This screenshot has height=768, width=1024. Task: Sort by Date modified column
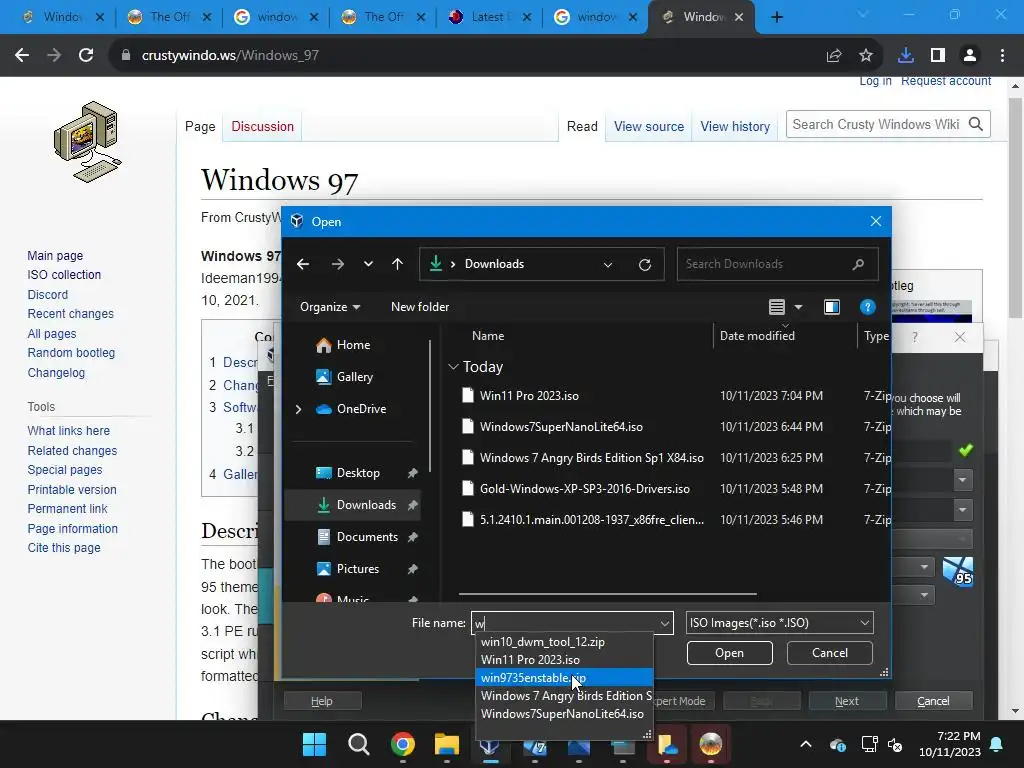click(757, 336)
